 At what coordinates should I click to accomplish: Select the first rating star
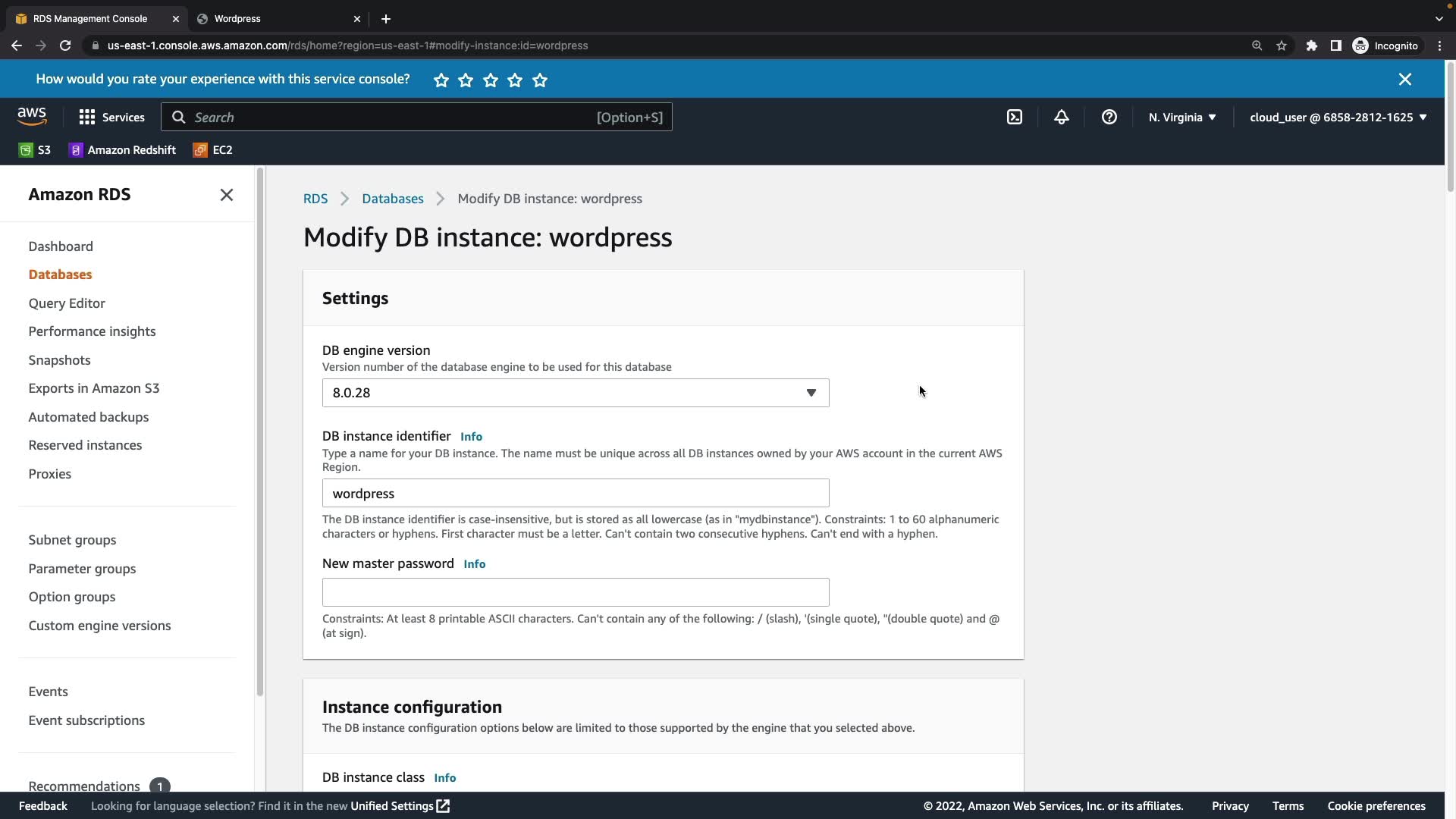[x=441, y=80]
